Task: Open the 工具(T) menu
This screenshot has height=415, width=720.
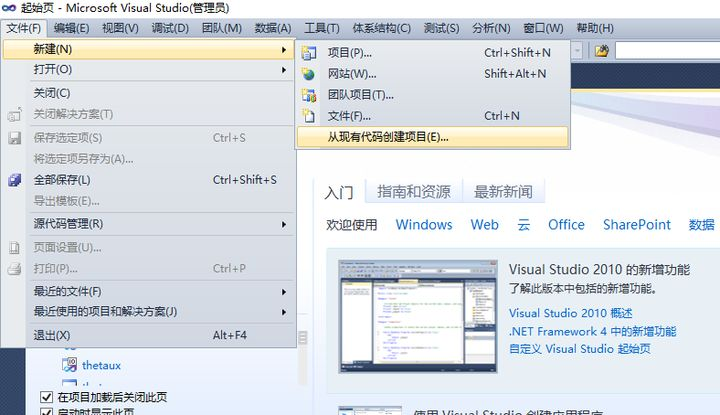Action: (x=321, y=28)
